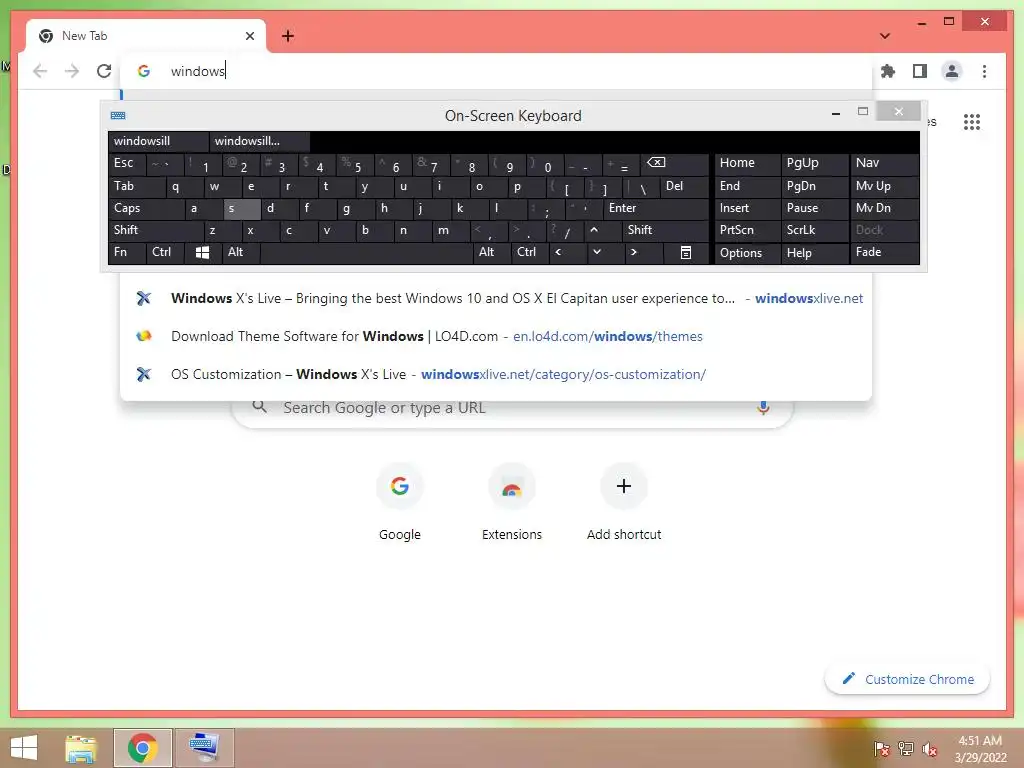Click the context menu key
The image size is (1024, 768).
pos(686,253)
